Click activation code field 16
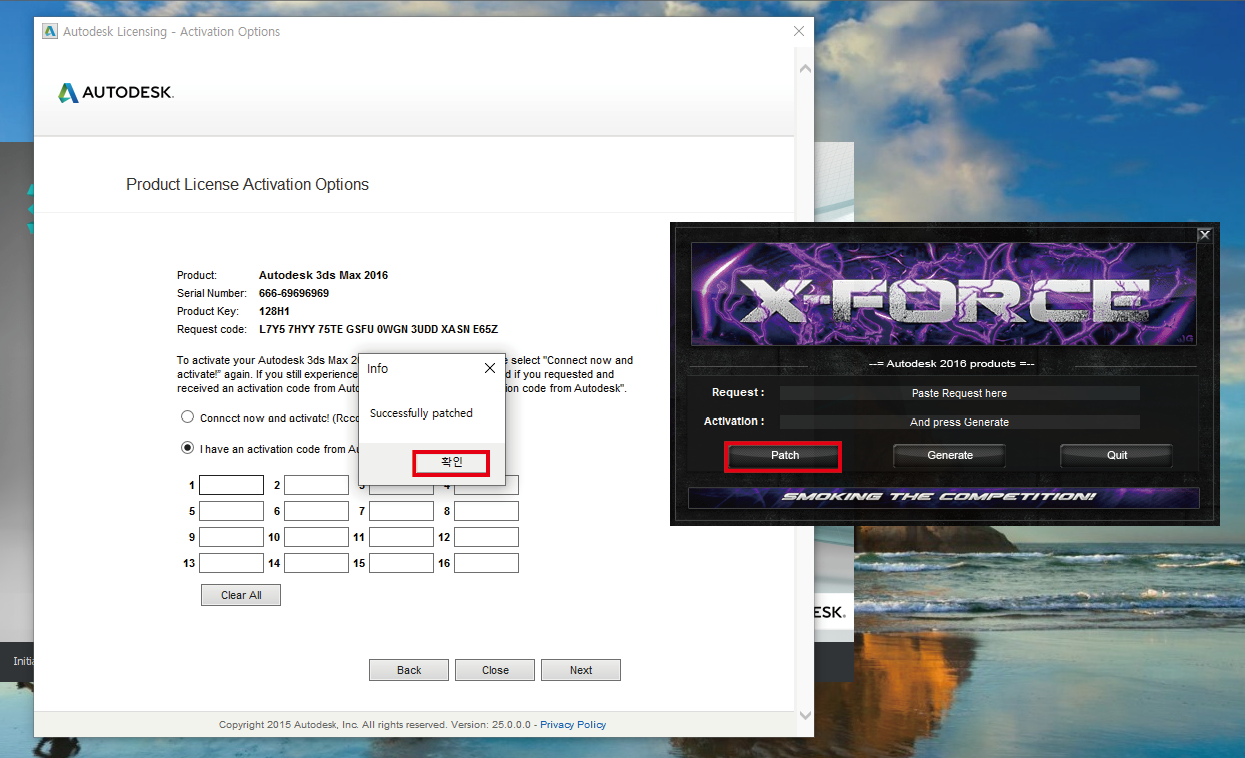1245x758 pixels. click(x=486, y=563)
